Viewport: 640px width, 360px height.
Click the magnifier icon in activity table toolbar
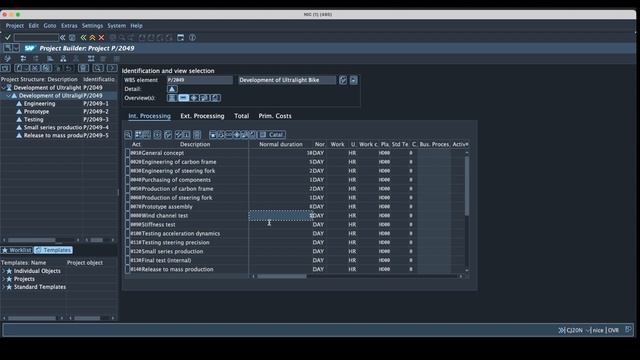[128, 135]
